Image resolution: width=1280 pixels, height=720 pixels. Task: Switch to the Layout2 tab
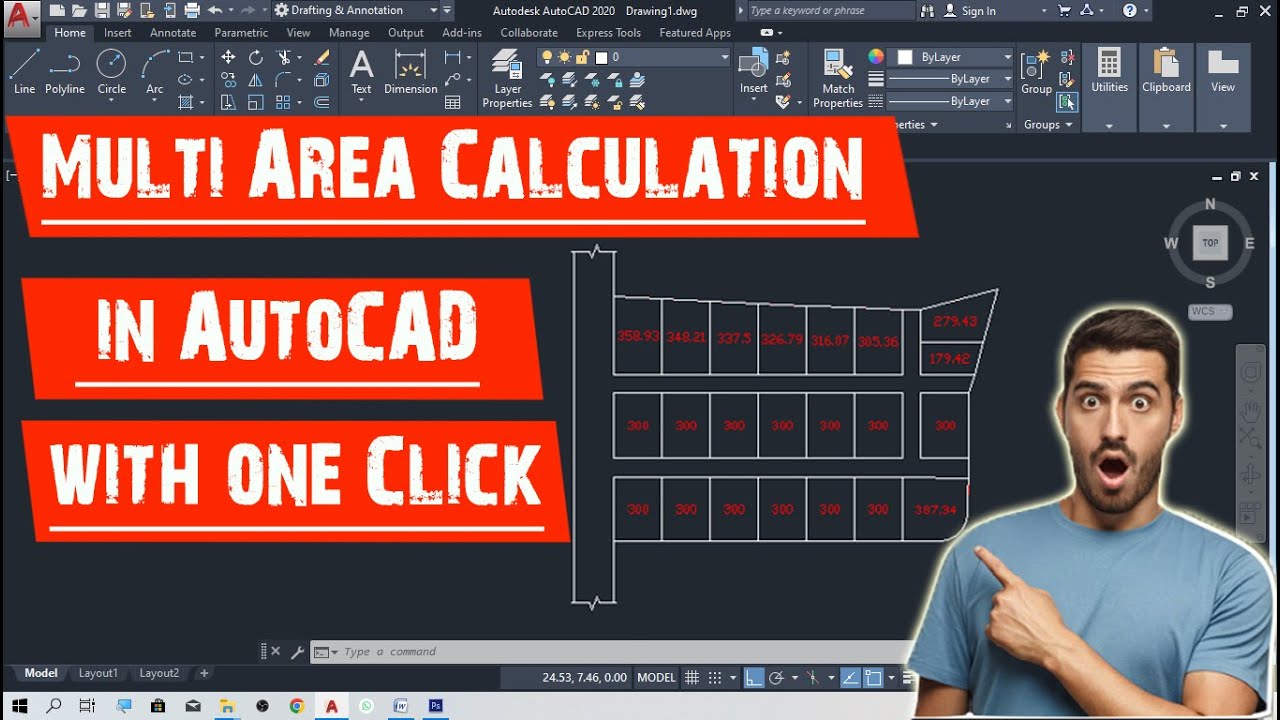tap(159, 673)
